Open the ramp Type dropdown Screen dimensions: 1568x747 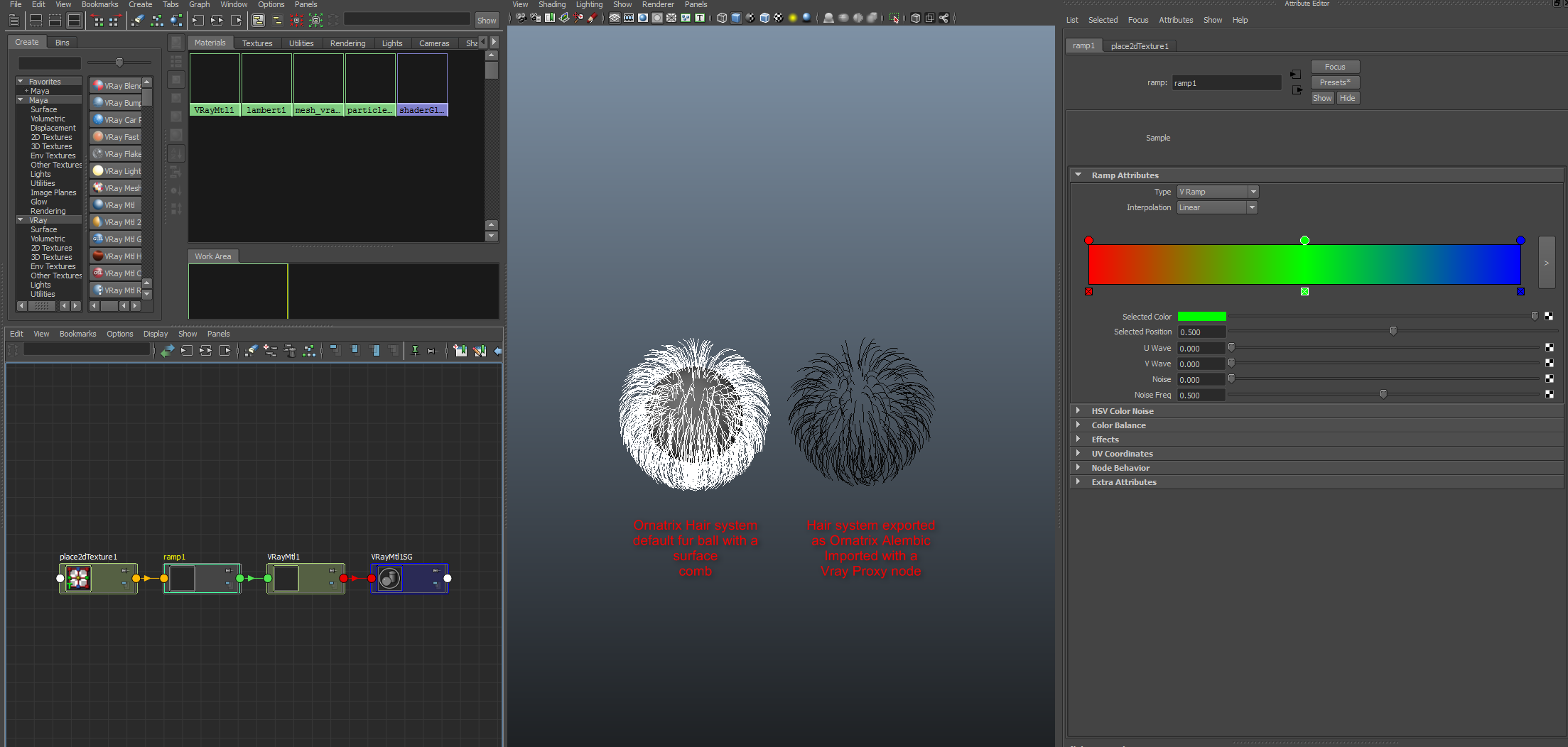[1218, 192]
